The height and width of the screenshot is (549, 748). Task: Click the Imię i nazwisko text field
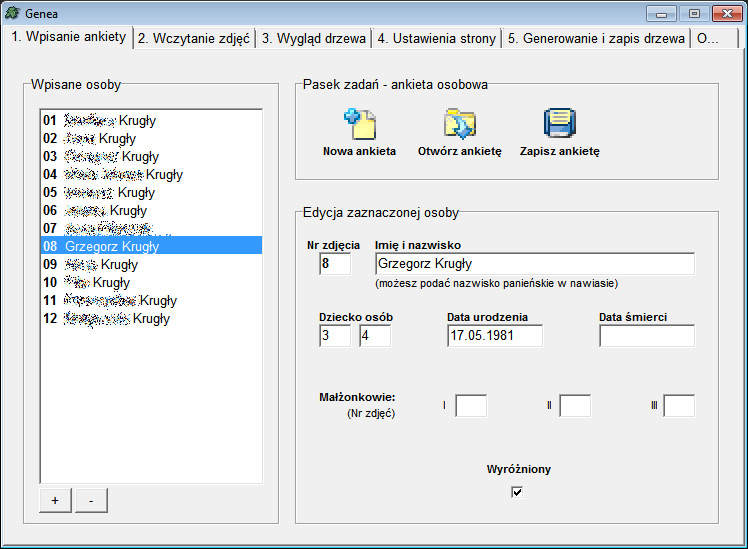(x=534, y=264)
